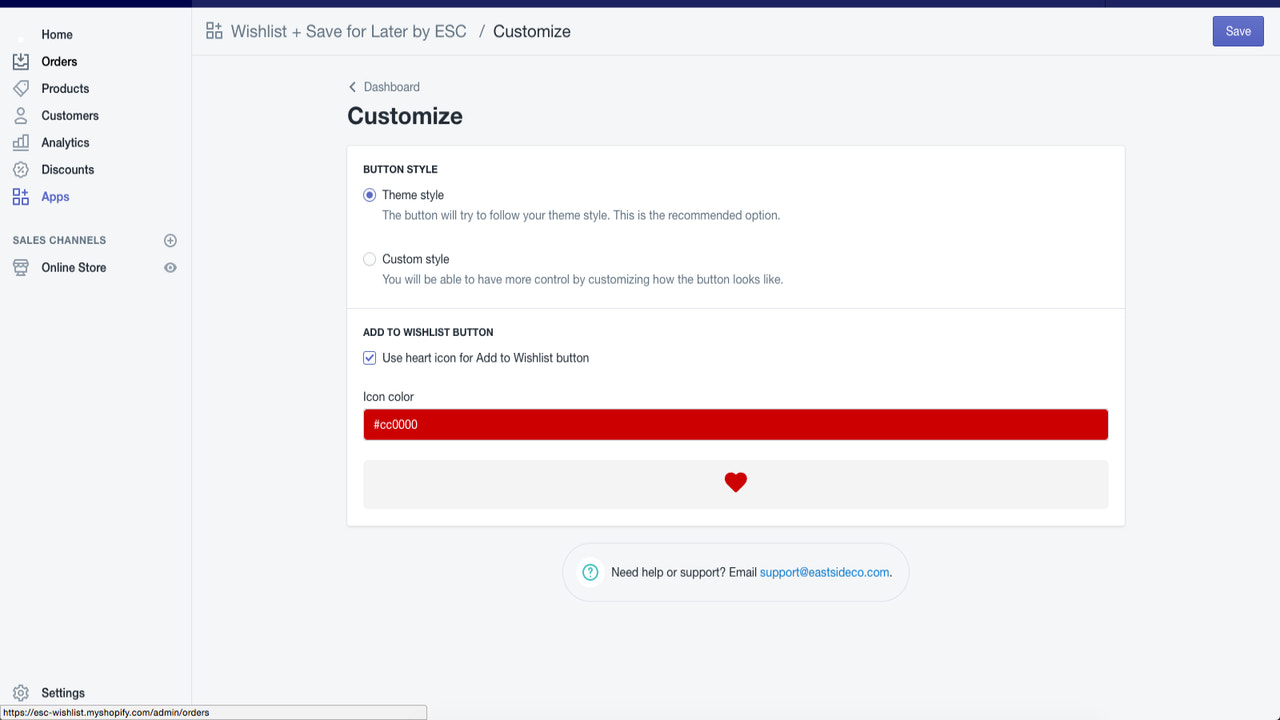The image size is (1280, 720).
Task: Toggle Online Store visibility eye icon
Action: (170, 267)
